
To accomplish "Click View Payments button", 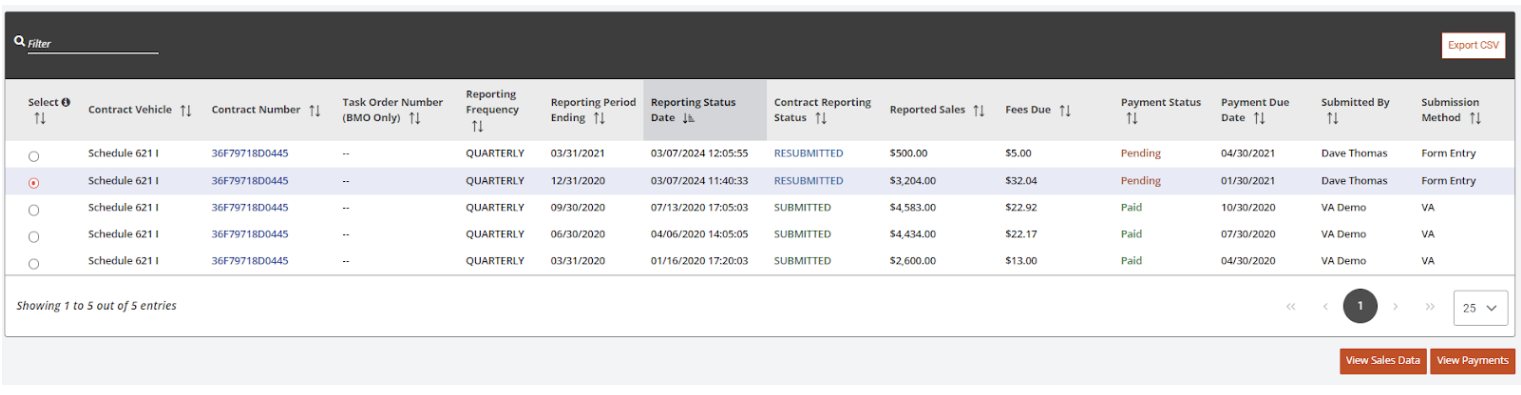I will tap(1472, 361).
